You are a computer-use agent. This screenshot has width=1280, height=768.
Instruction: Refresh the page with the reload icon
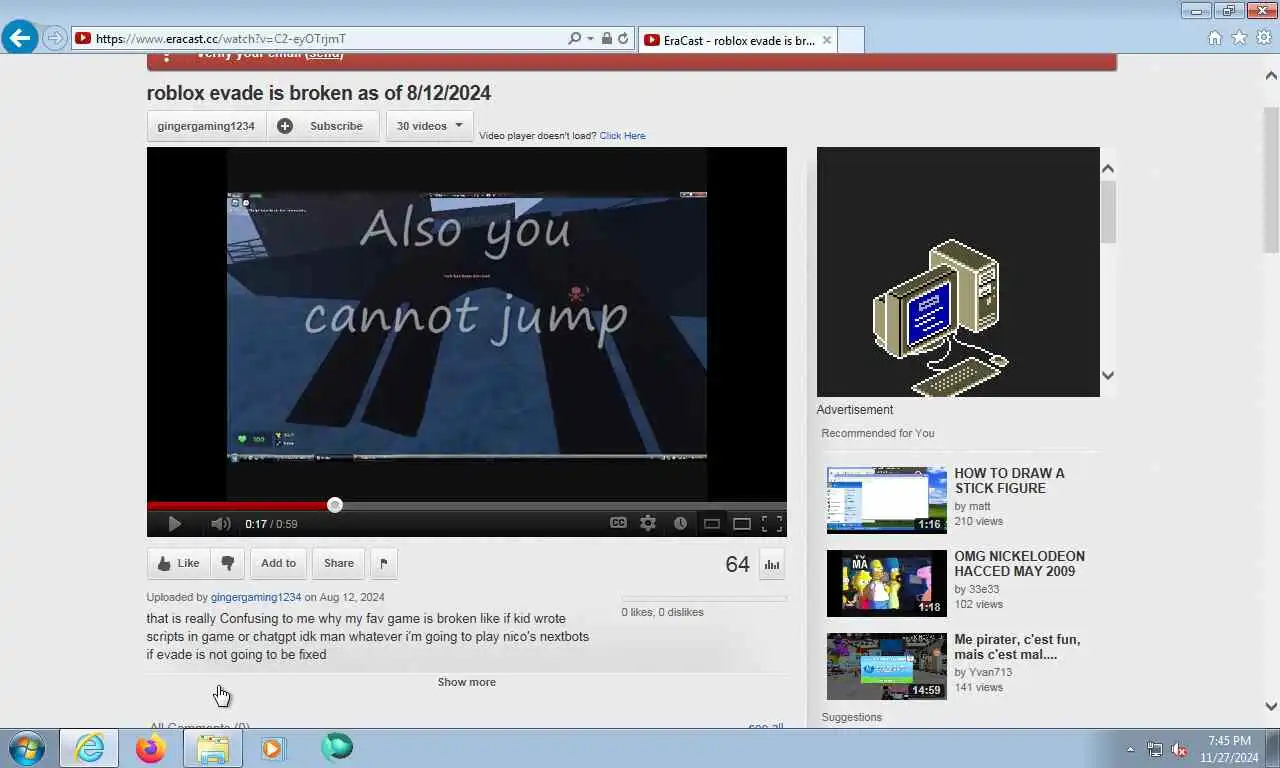(622, 39)
